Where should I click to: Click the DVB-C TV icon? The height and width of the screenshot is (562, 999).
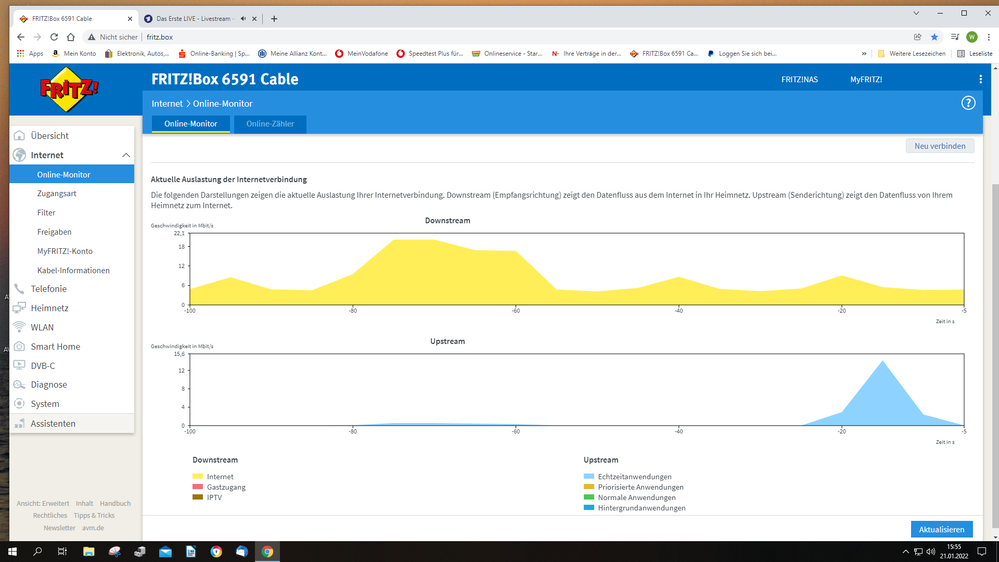point(20,366)
